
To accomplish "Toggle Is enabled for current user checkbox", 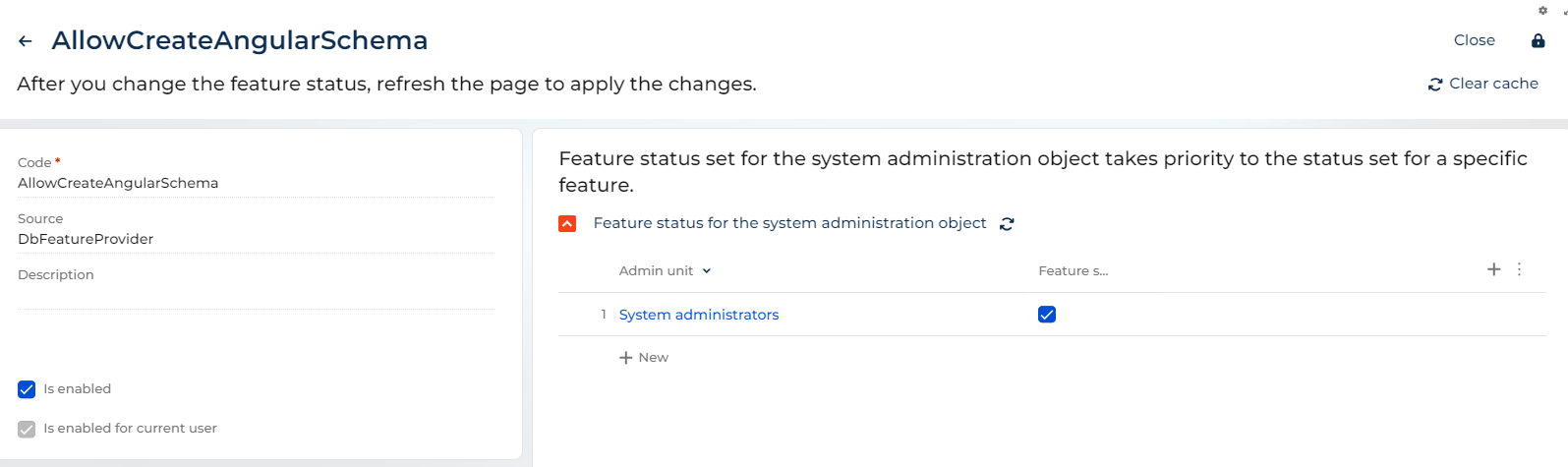I will 27,429.
